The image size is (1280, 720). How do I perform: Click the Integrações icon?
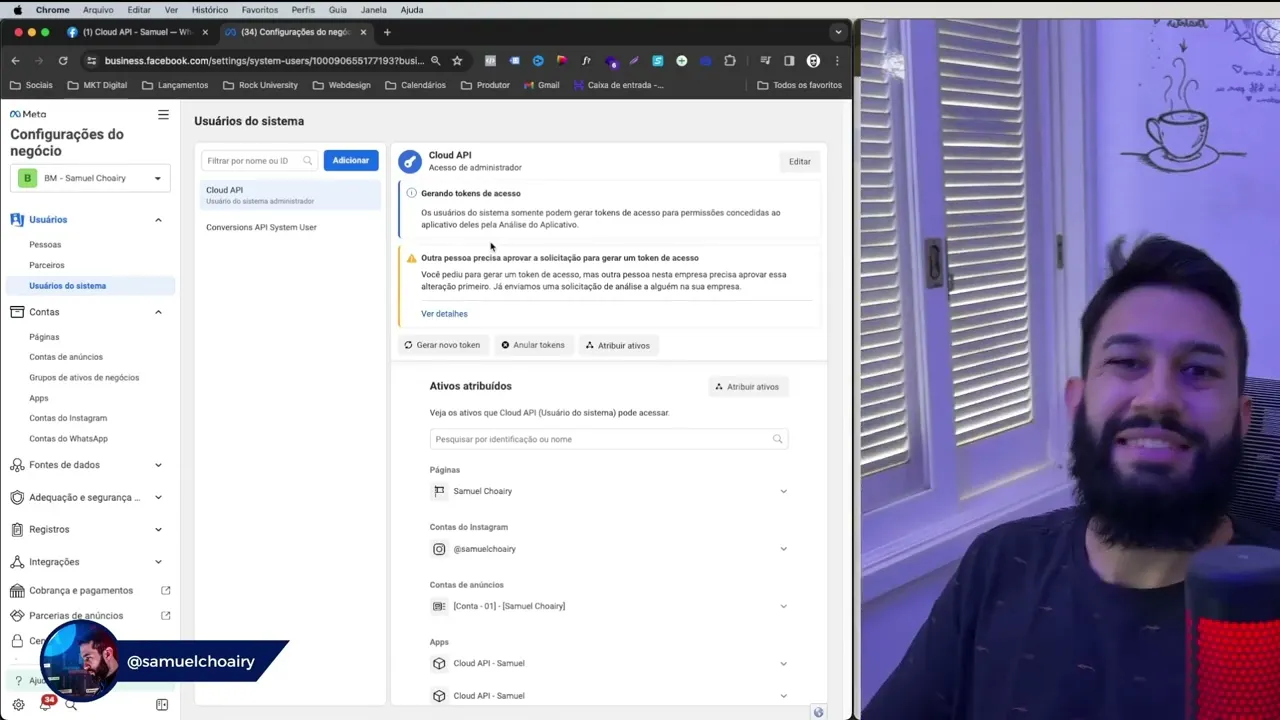[17, 562]
